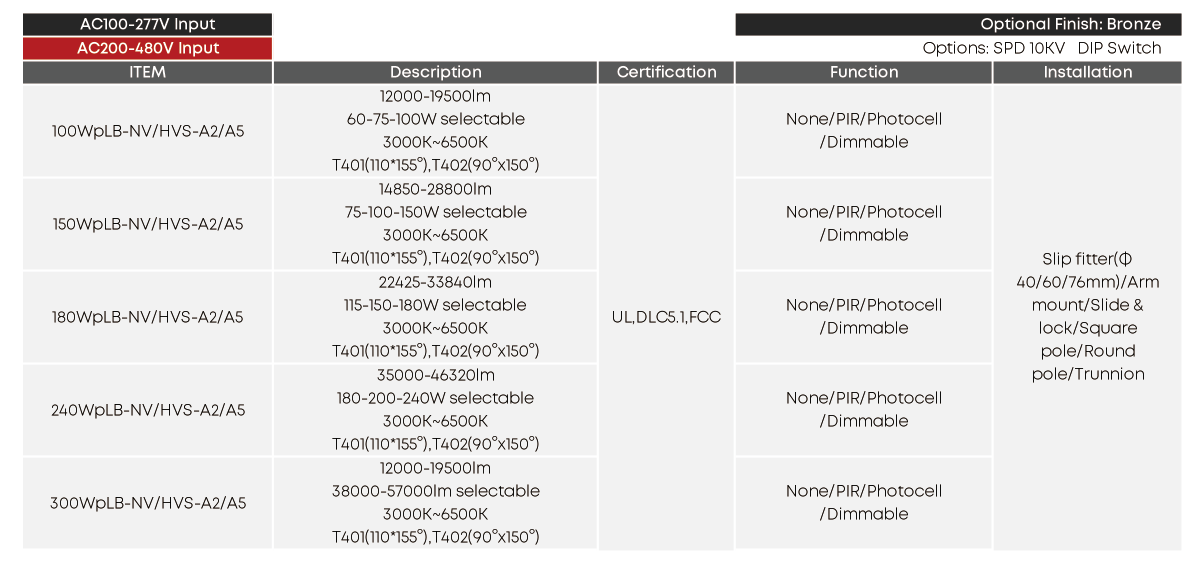The width and height of the screenshot is (1199, 566).
Task: Click the Certification column header
Action: point(666,72)
